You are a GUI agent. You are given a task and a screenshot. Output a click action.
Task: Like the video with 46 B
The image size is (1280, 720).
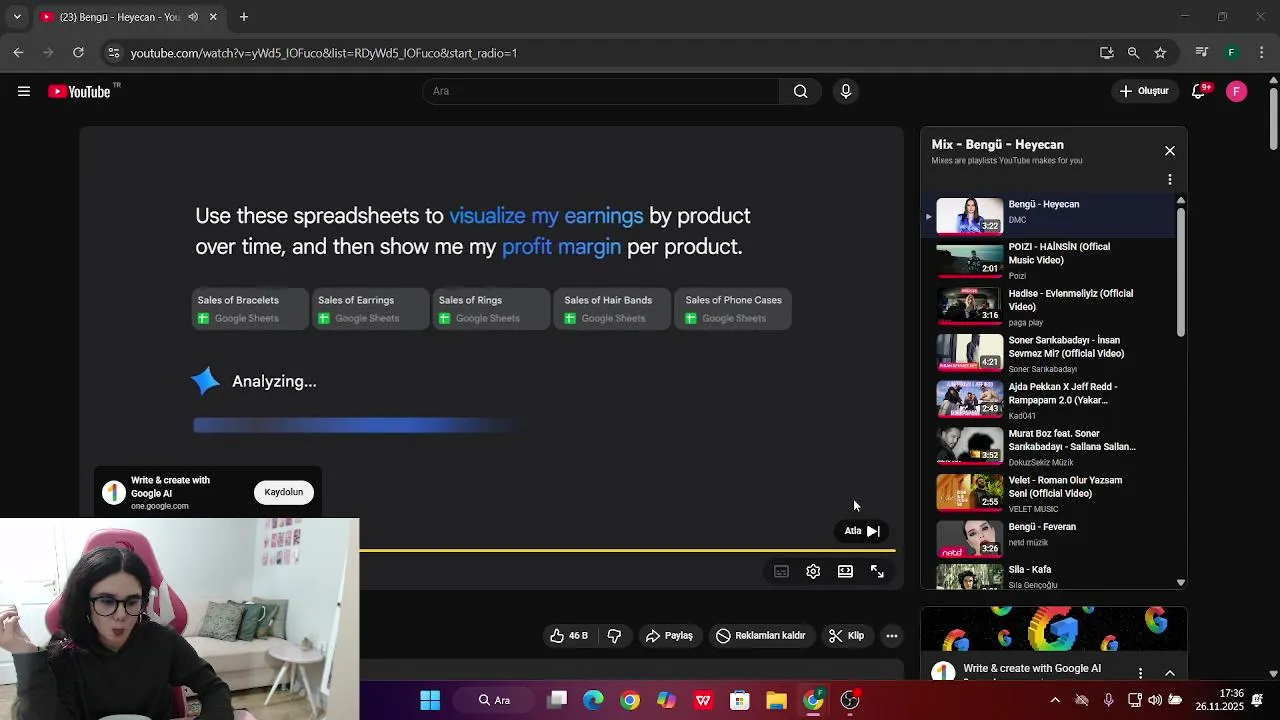point(568,636)
